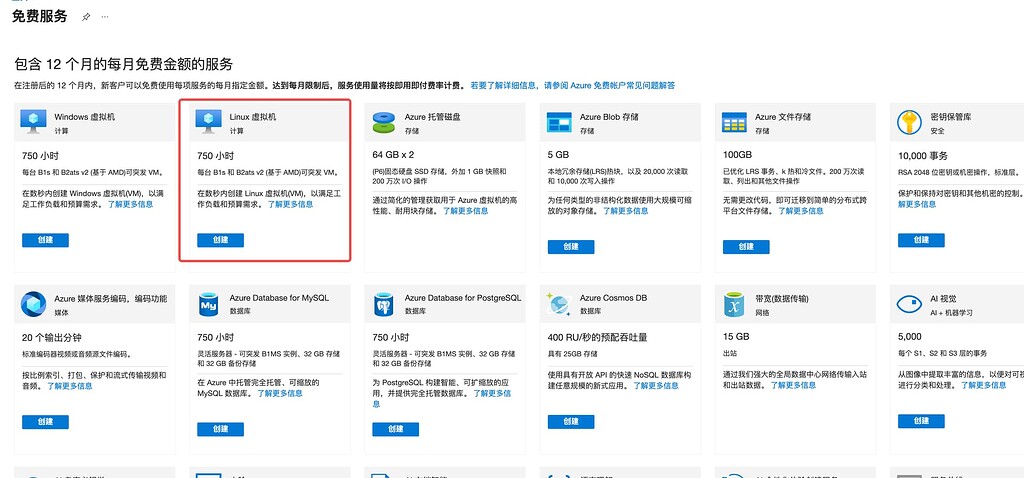Click the 64 GB x 2 amount text

click(393, 155)
